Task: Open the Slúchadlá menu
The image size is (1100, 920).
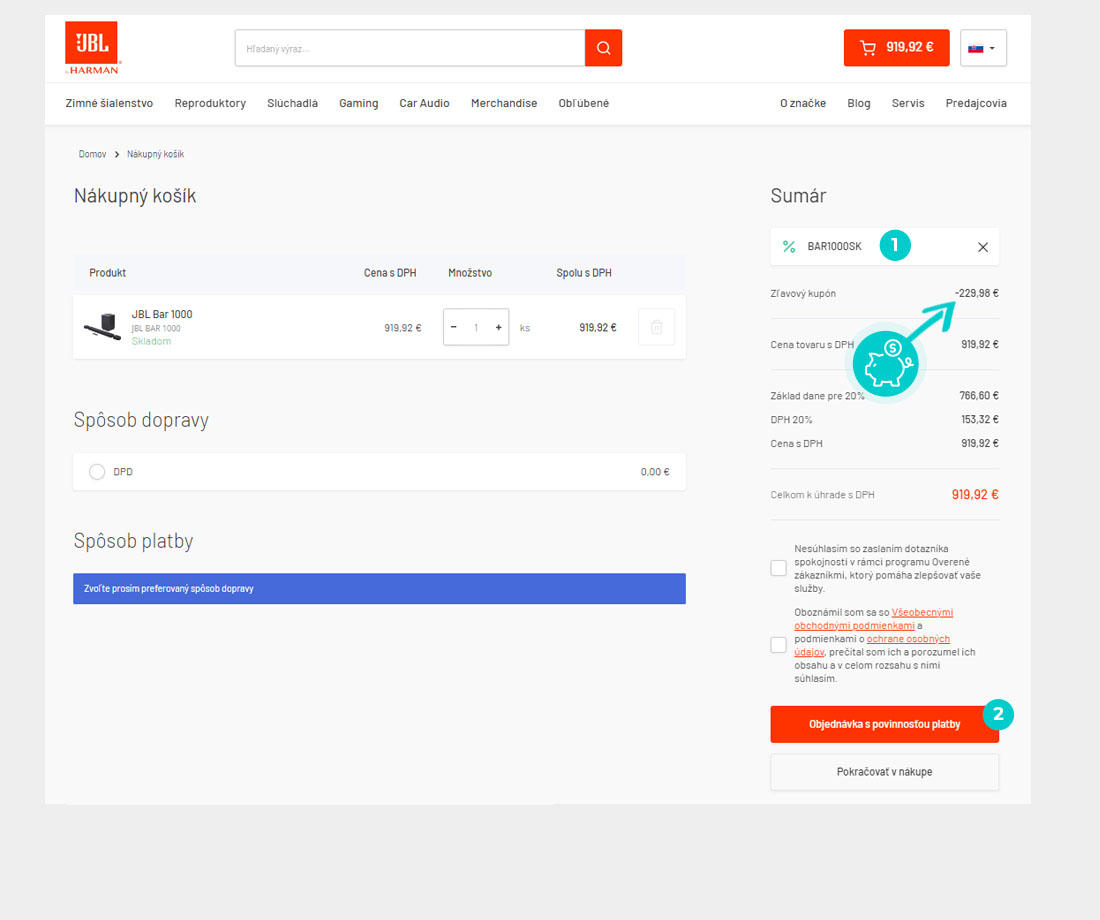Action: tap(293, 103)
